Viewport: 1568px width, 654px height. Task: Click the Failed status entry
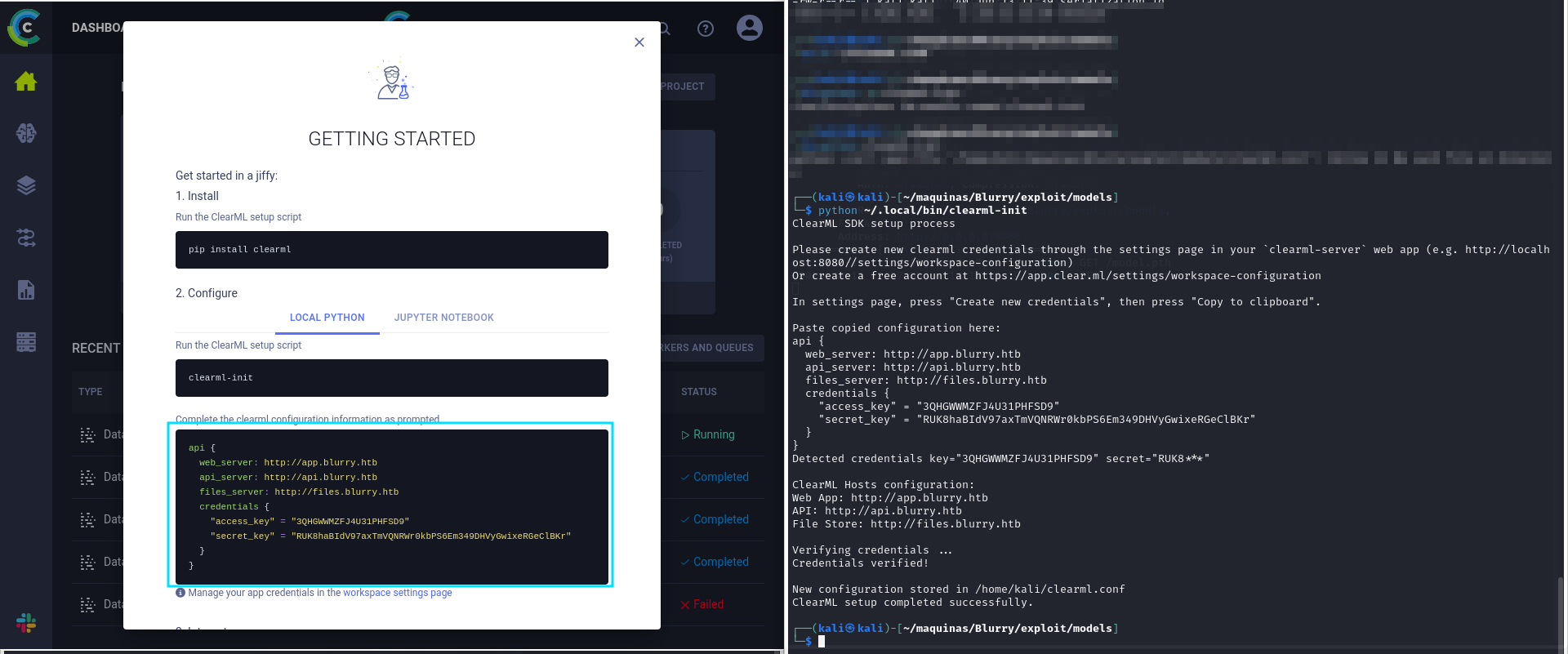[x=707, y=605]
